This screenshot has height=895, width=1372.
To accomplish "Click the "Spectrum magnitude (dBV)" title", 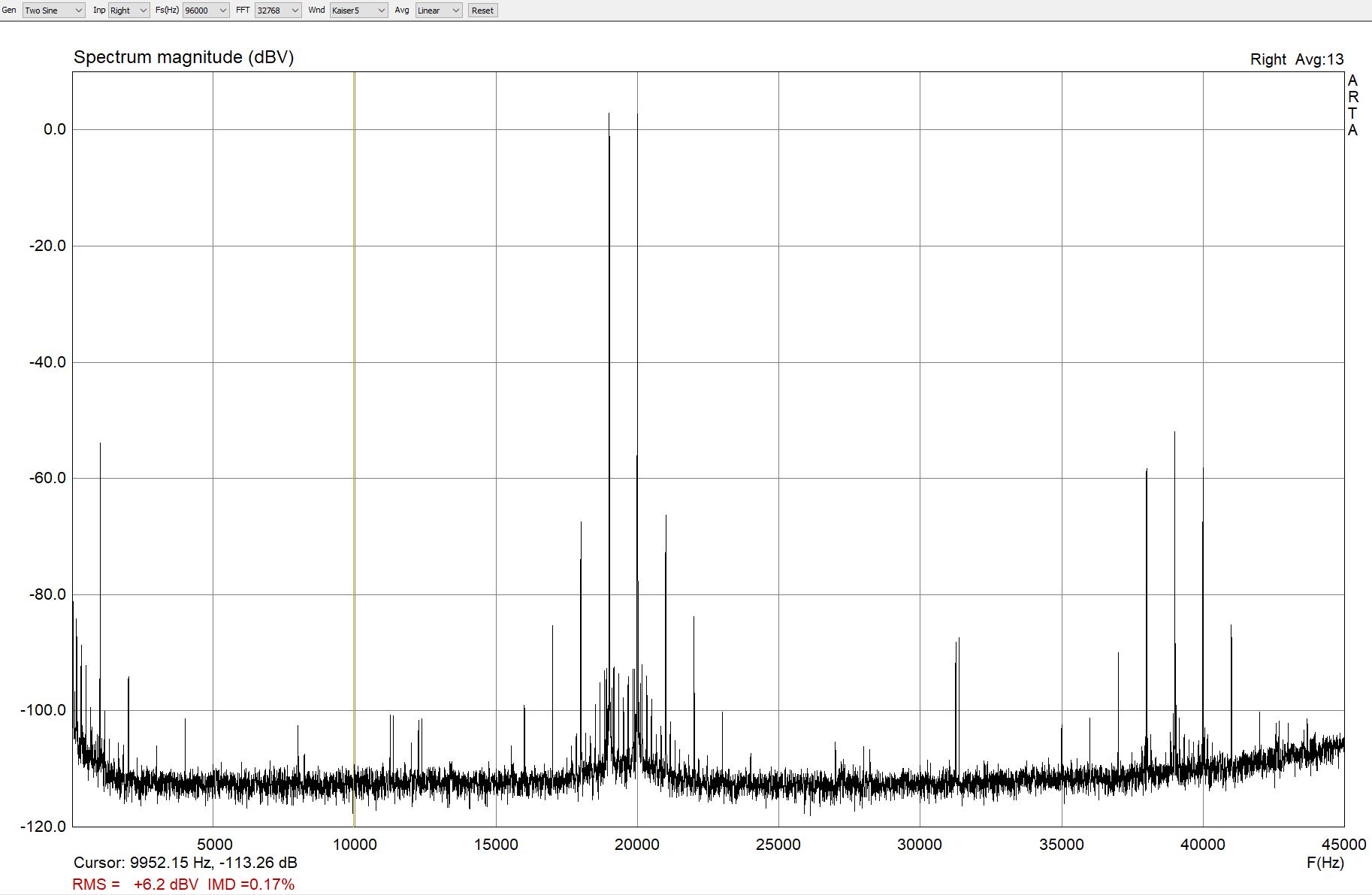I will pos(183,58).
